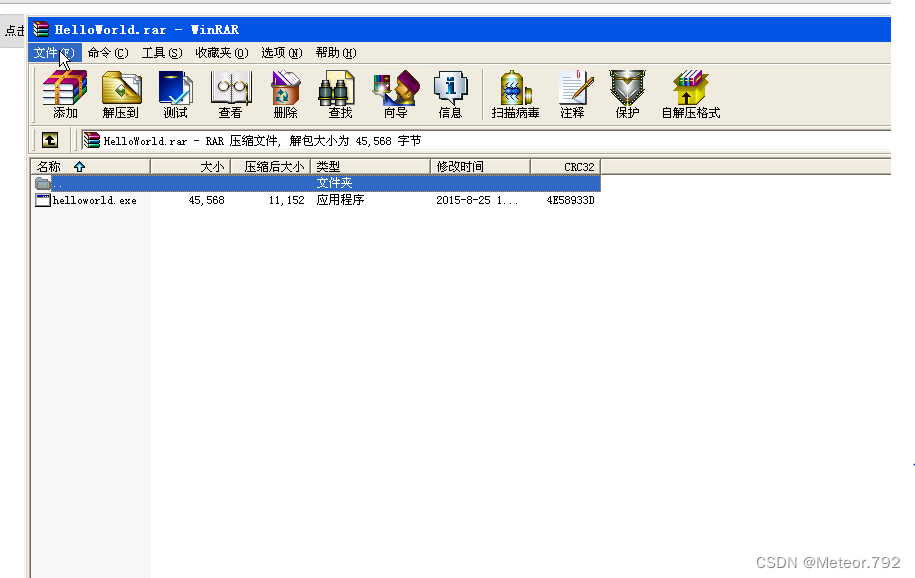915x578 pixels.
Task: Open the 选项 (Options) menu
Action: click(282, 53)
